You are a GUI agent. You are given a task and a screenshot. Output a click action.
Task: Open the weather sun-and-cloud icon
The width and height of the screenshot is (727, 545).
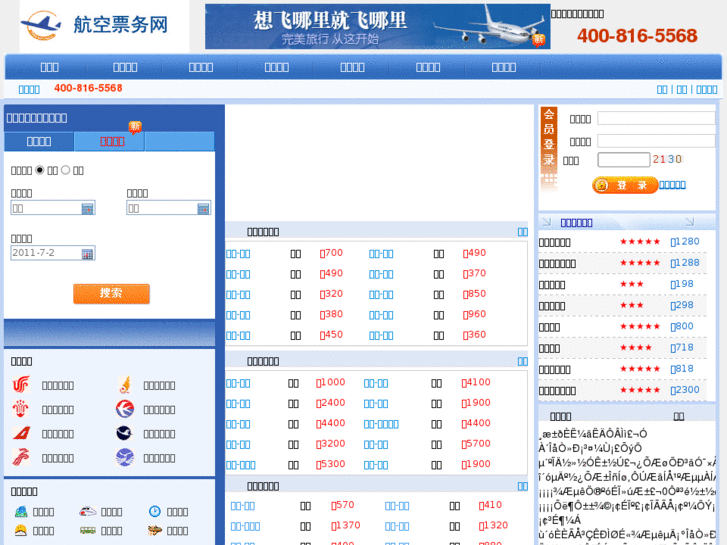pyautogui.click(x=21, y=530)
